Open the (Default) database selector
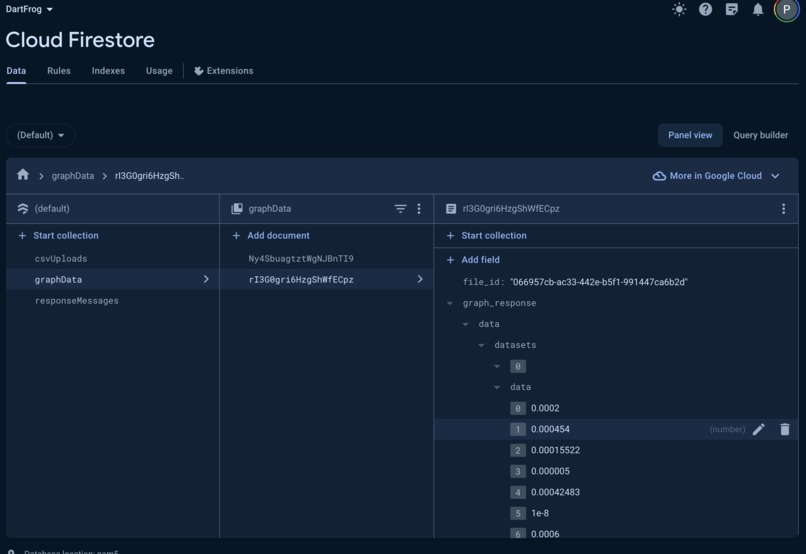806x554 pixels. pos(41,135)
